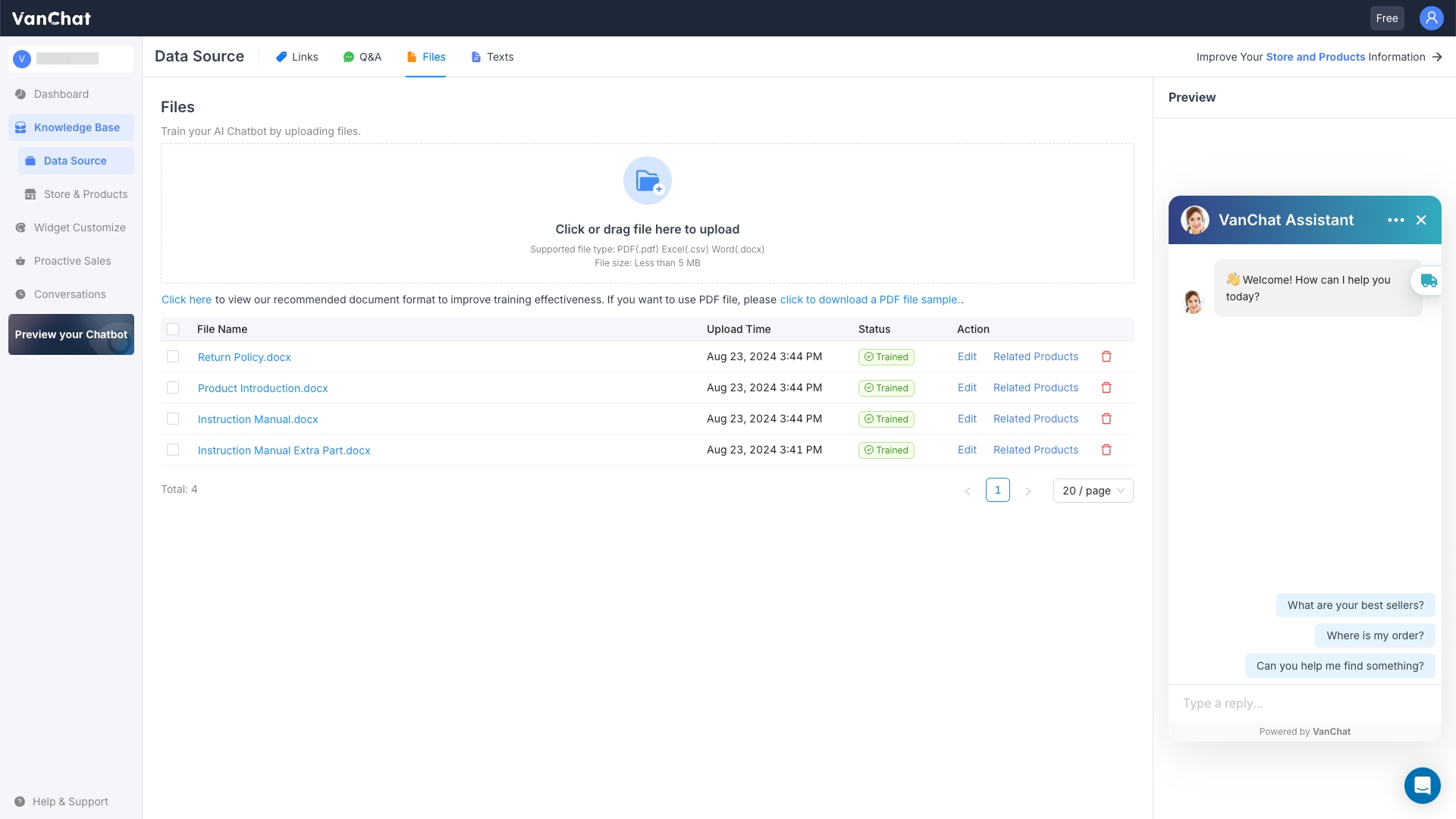This screenshot has height=819, width=1456.
Task: Check the checkbox next to Product Introduction.docx
Action: click(x=173, y=388)
